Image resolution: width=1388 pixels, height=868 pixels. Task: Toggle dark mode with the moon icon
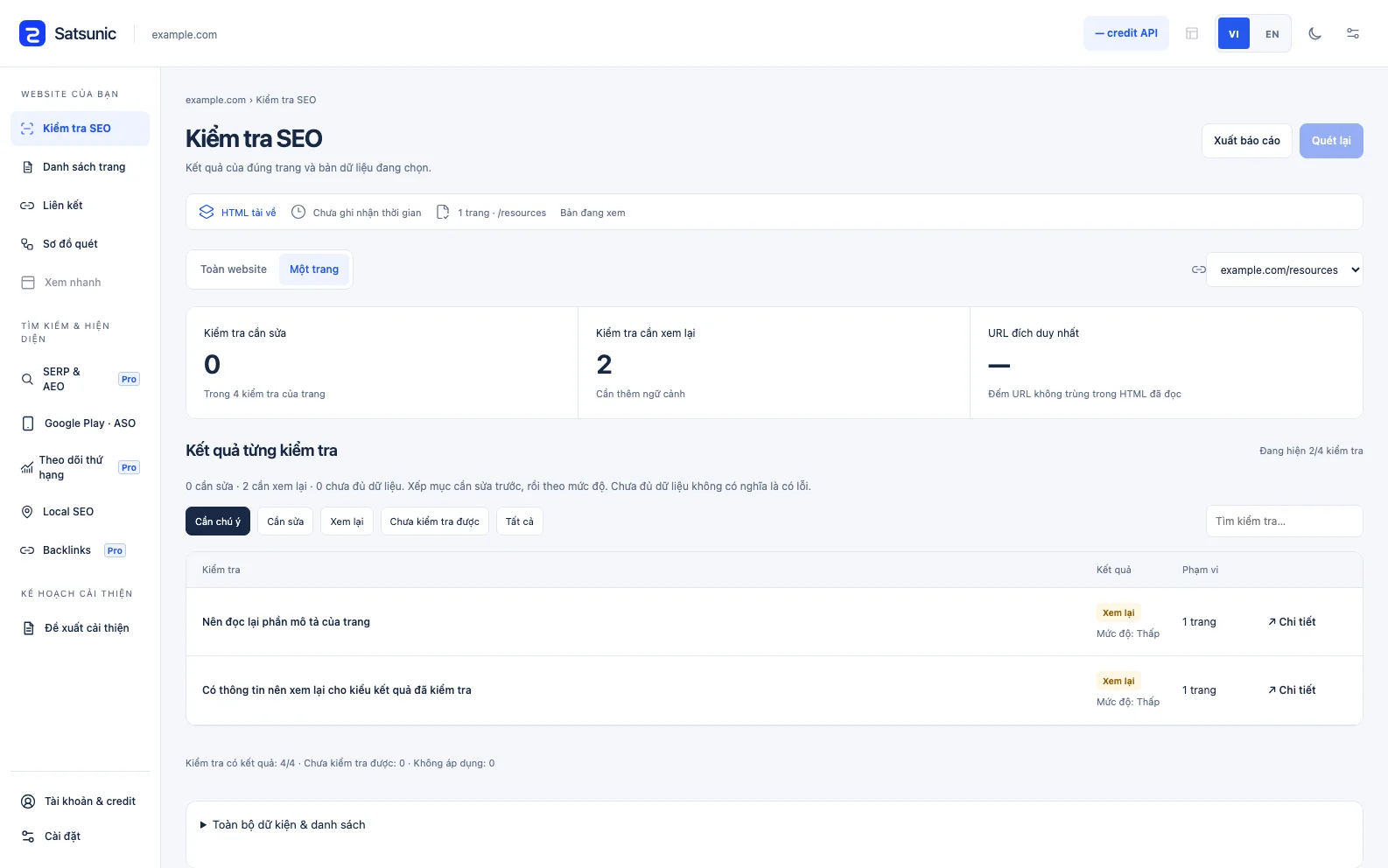click(x=1314, y=33)
